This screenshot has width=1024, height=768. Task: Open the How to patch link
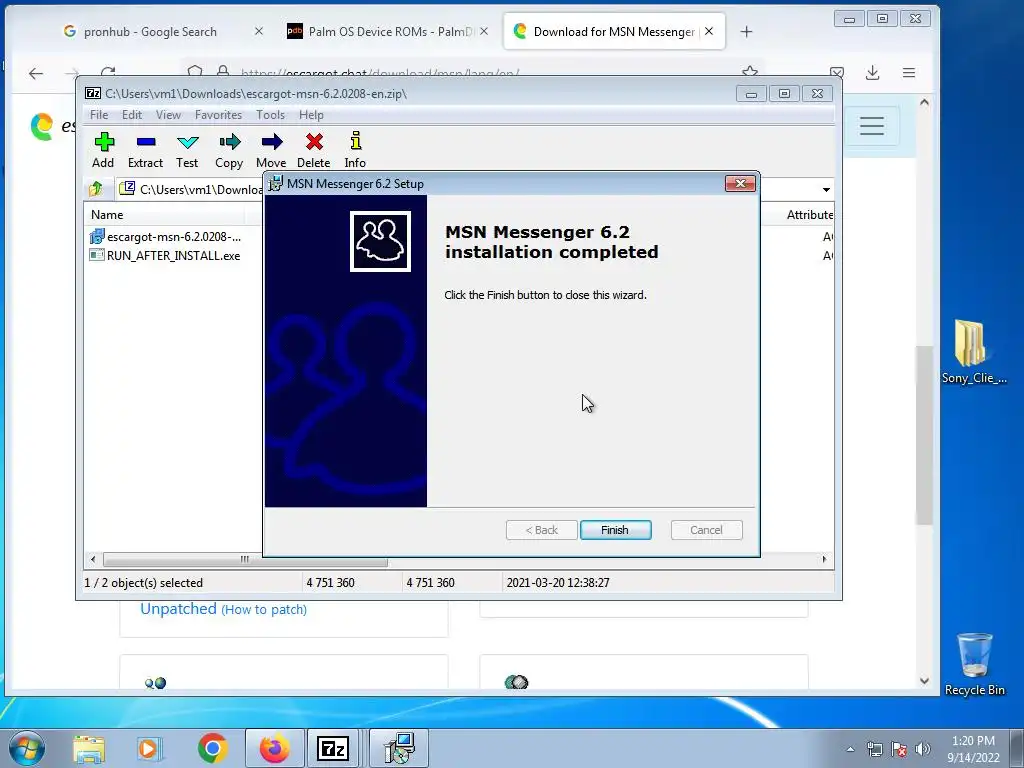[x=264, y=609]
